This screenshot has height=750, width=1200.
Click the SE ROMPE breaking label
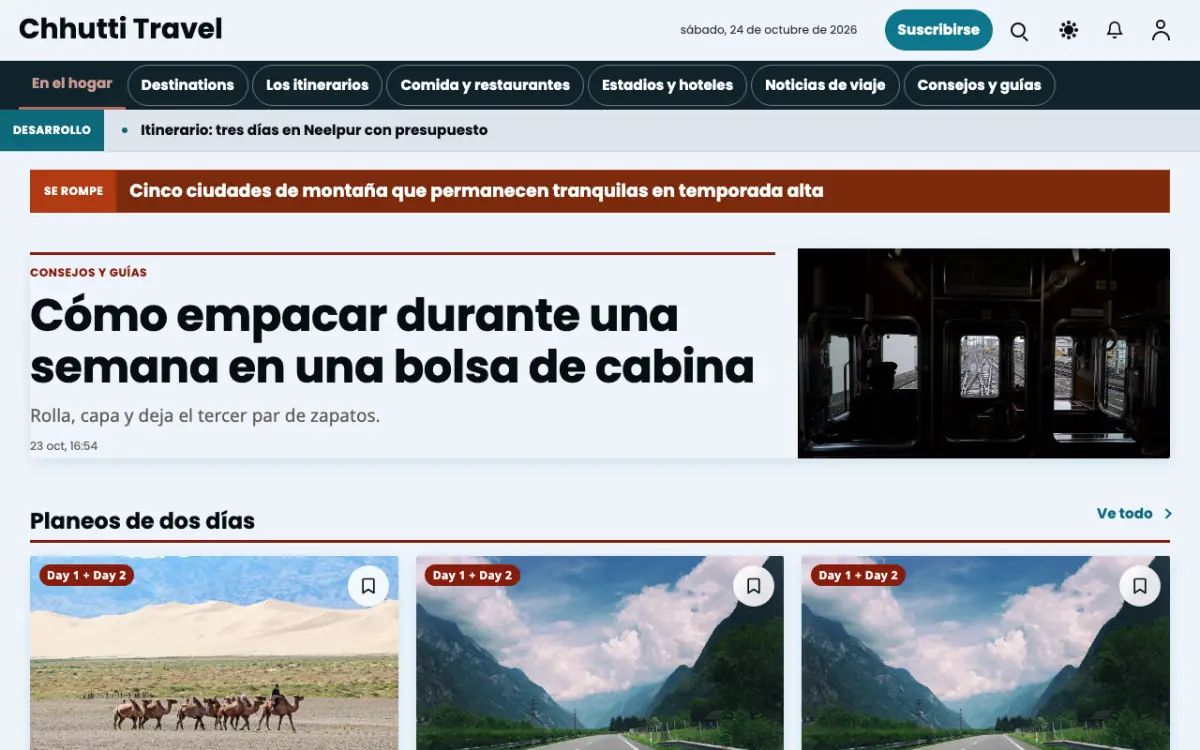click(x=73, y=191)
